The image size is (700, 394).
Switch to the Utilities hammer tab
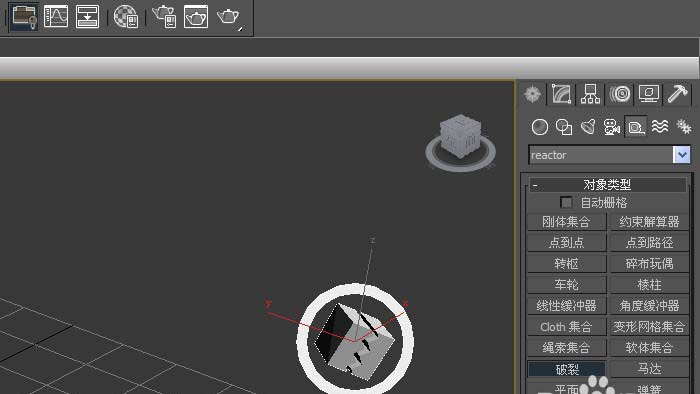coord(678,94)
